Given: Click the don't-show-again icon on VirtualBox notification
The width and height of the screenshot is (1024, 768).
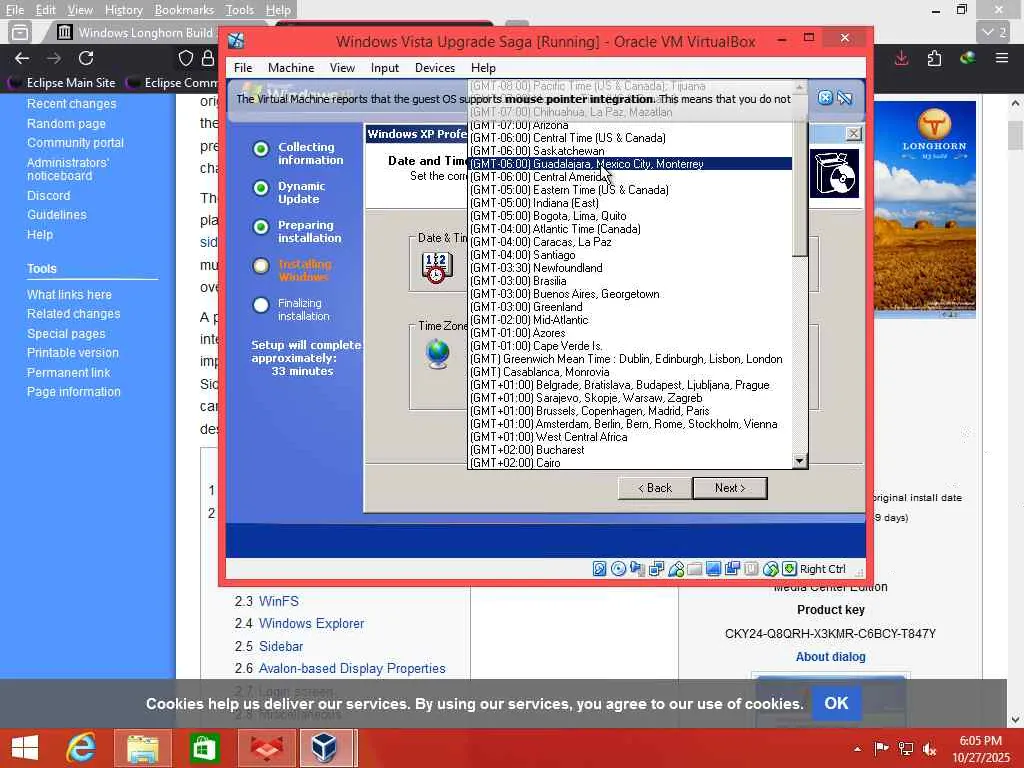Looking at the screenshot, I should point(845,98).
